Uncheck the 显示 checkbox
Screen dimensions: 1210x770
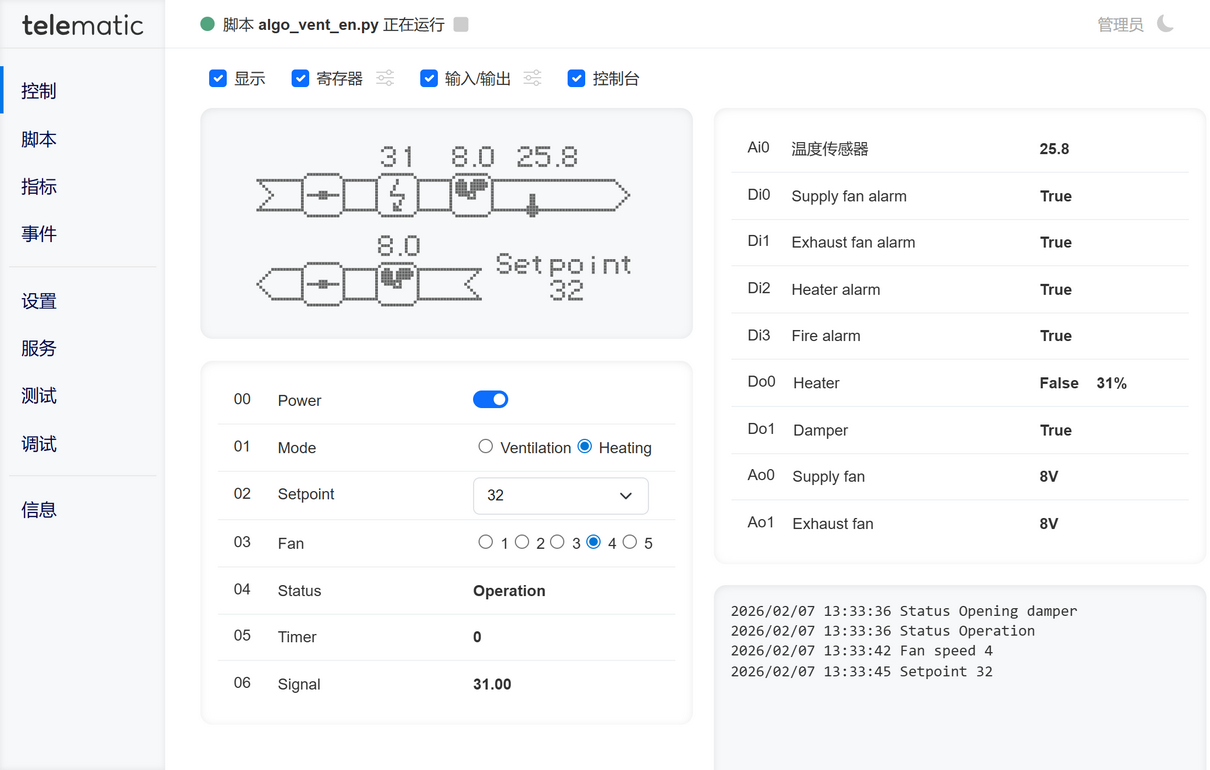coord(218,78)
